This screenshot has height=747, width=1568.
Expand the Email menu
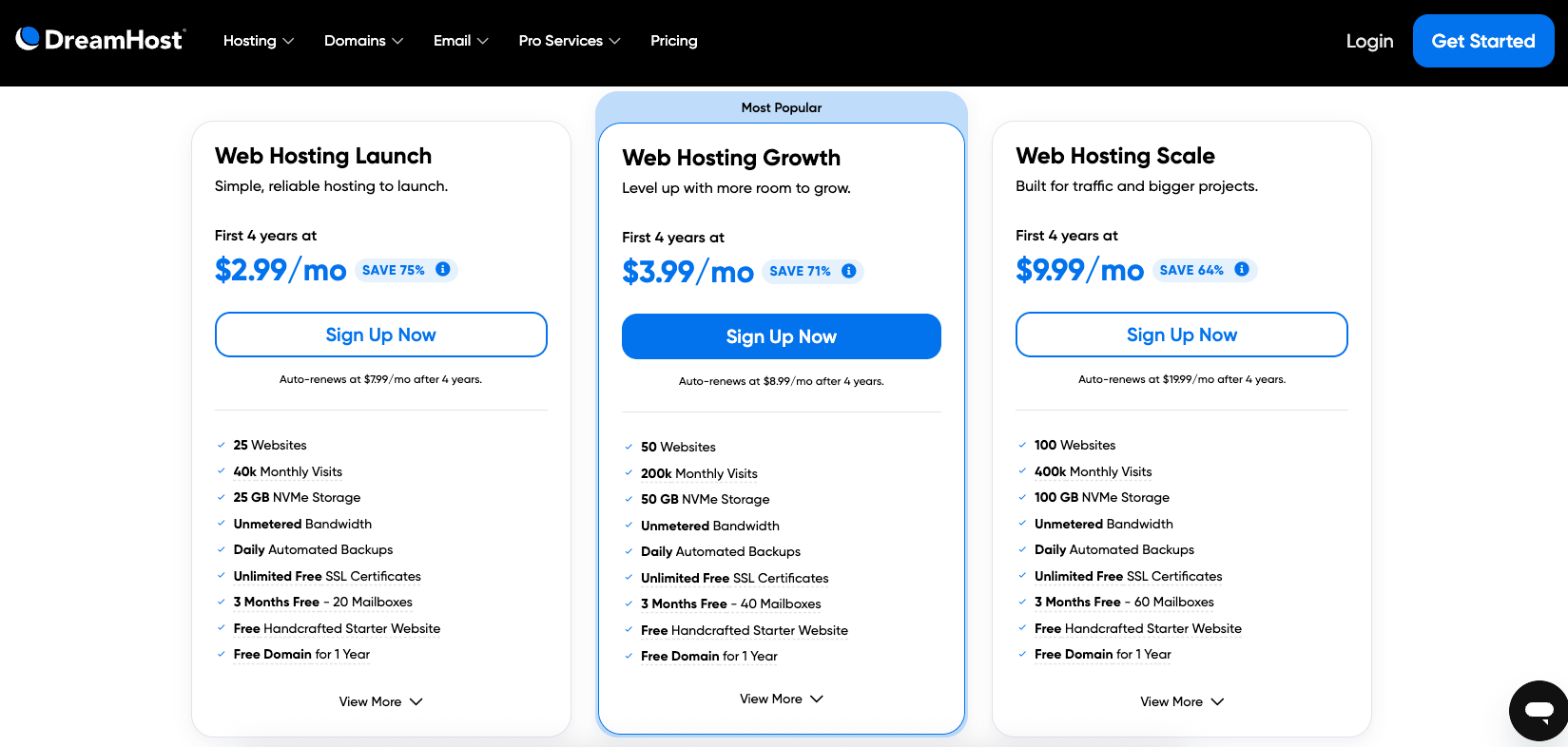click(x=460, y=41)
